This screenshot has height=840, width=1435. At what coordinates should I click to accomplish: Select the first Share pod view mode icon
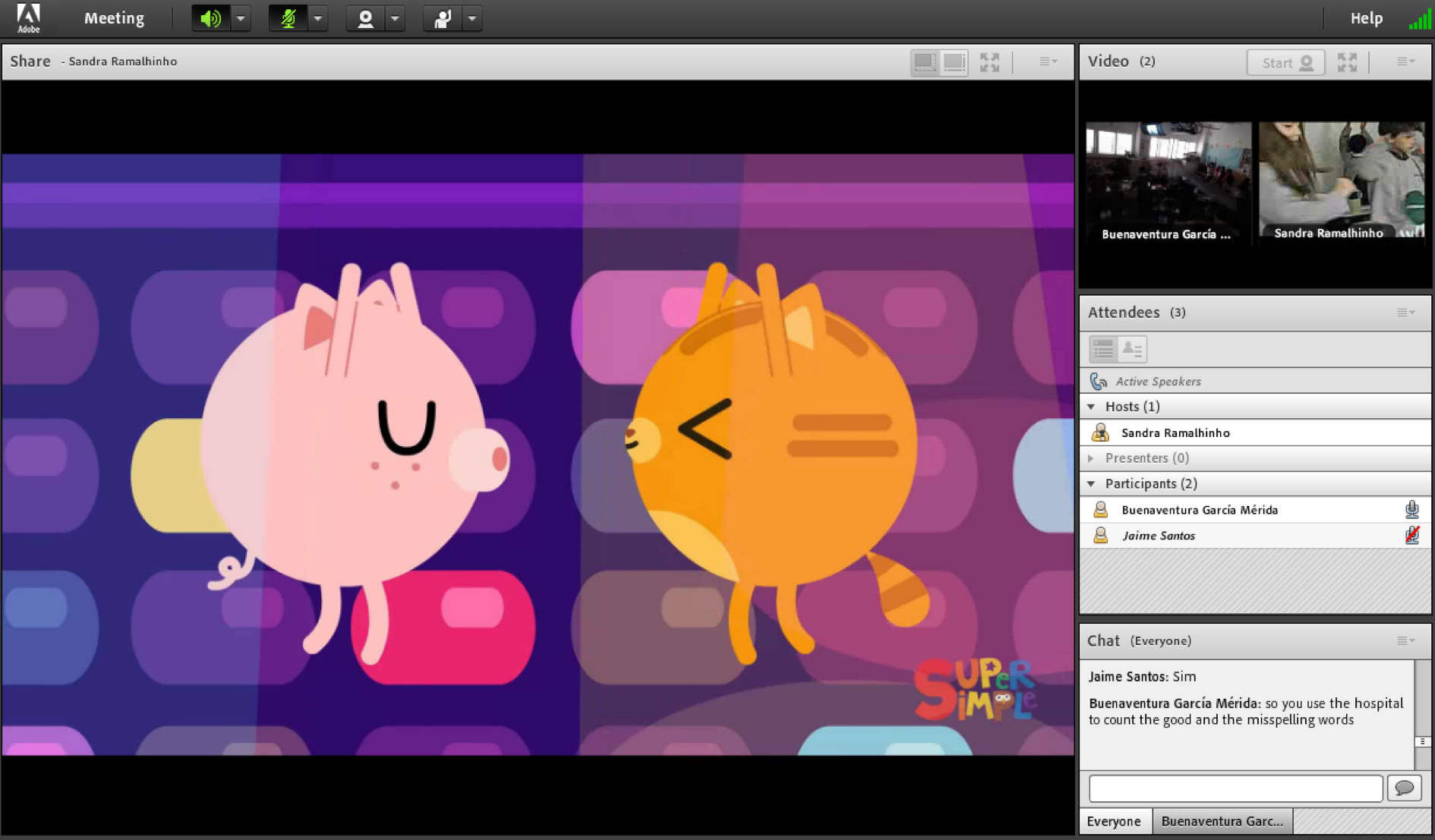pos(925,62)
